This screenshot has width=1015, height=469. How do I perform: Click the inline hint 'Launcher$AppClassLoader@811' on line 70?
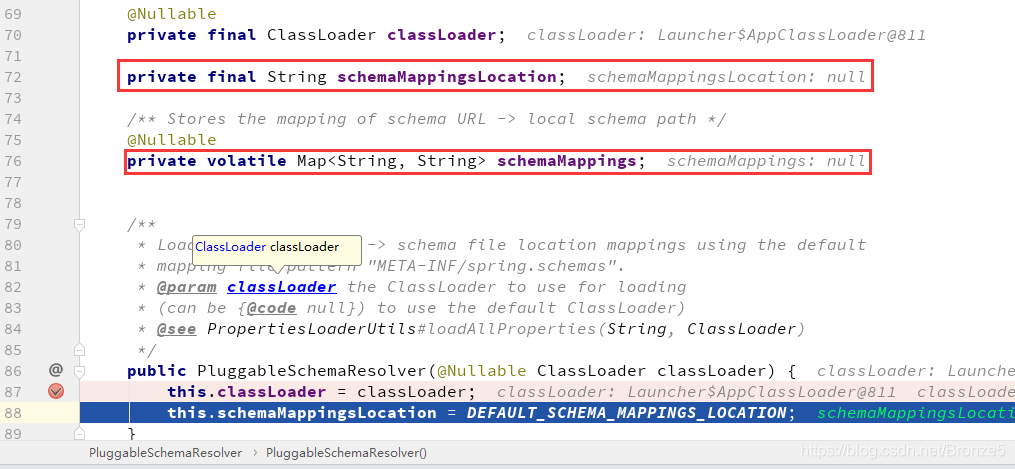pos(792,35)
